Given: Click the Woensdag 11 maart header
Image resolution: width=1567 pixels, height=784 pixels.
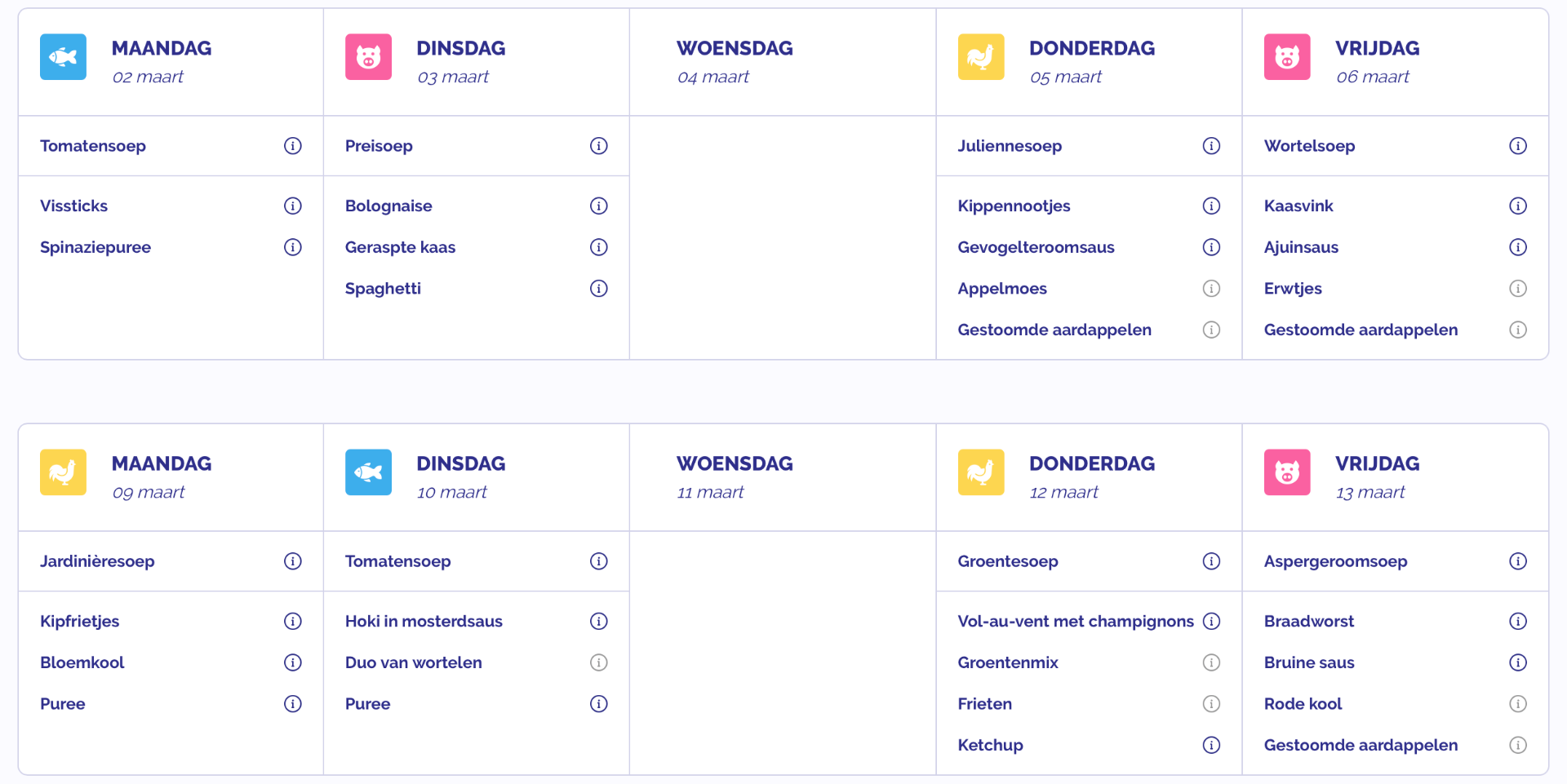Looking at the screenshot, I should coord(735,476).
